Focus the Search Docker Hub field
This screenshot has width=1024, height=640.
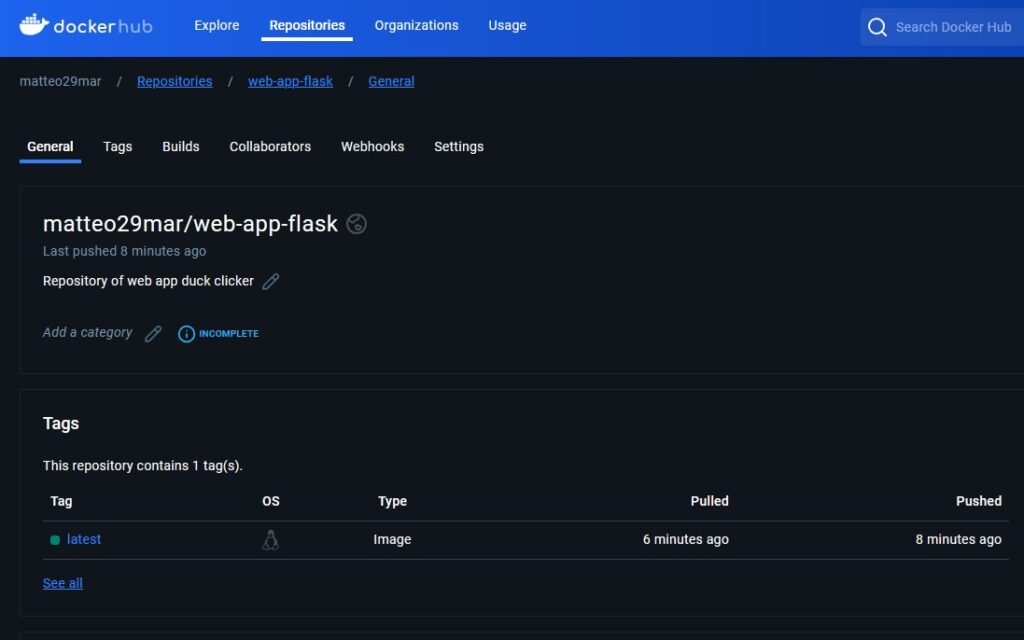click(942, 27)
